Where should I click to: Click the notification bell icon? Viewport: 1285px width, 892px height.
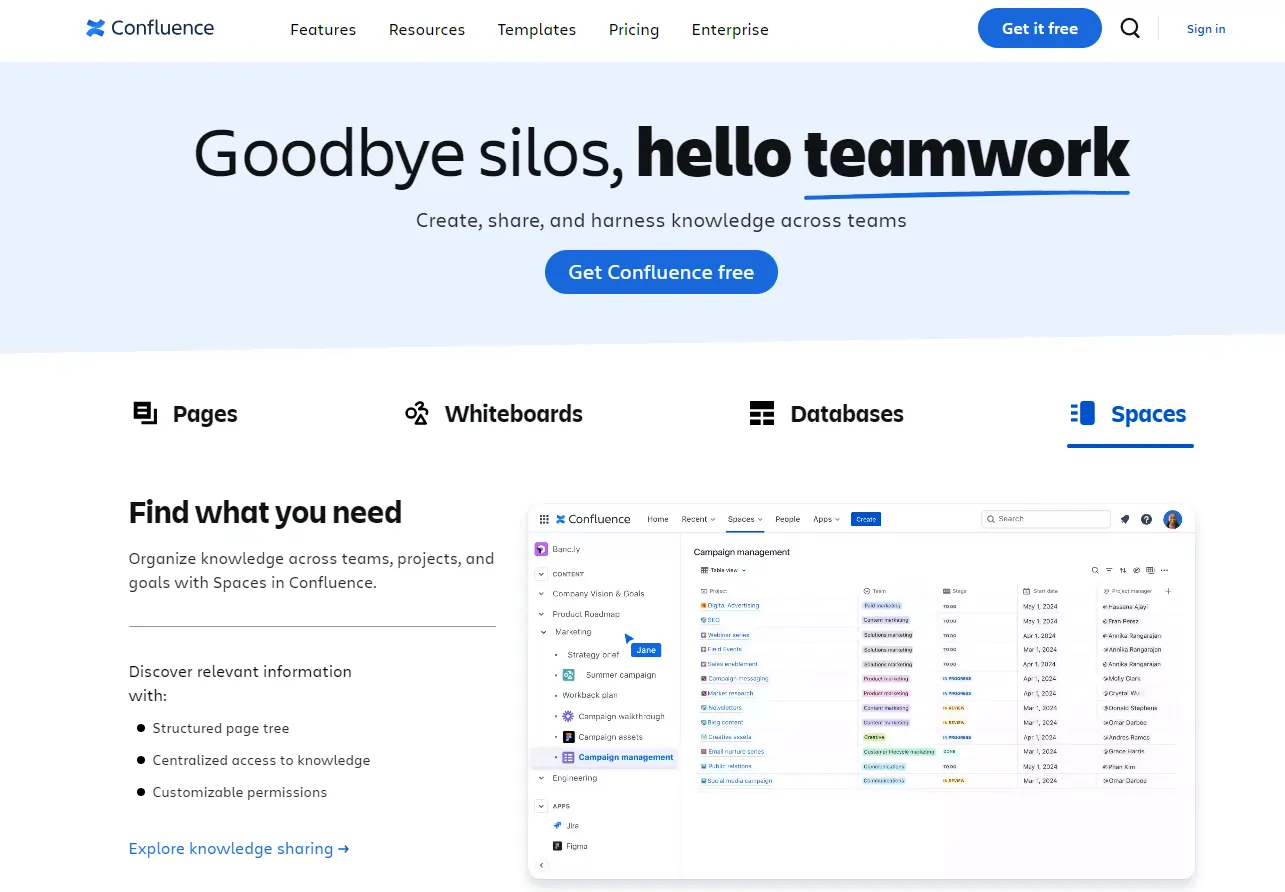point(1124,519)
